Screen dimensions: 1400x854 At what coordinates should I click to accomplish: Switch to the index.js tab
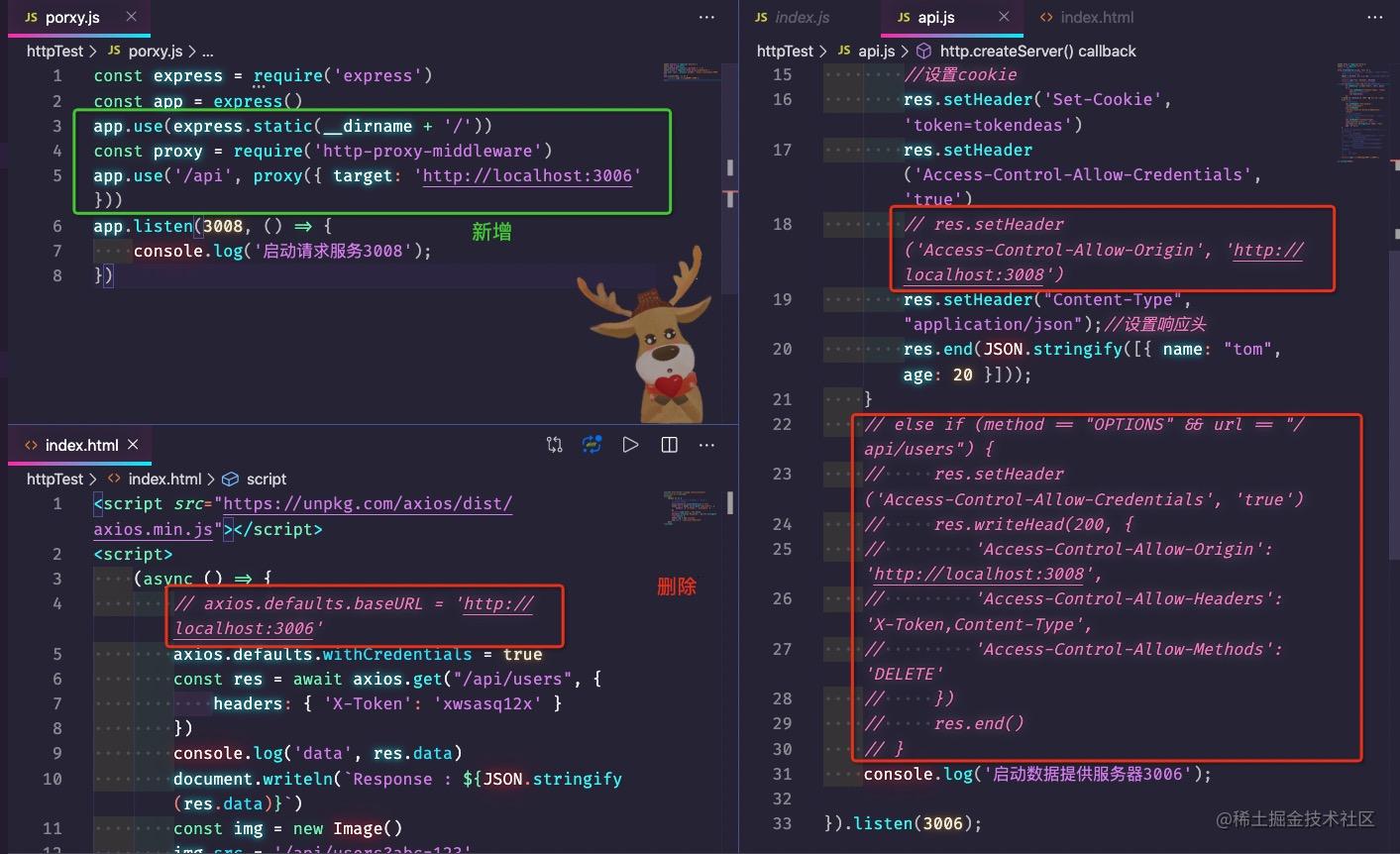click(x=792, y=17)
